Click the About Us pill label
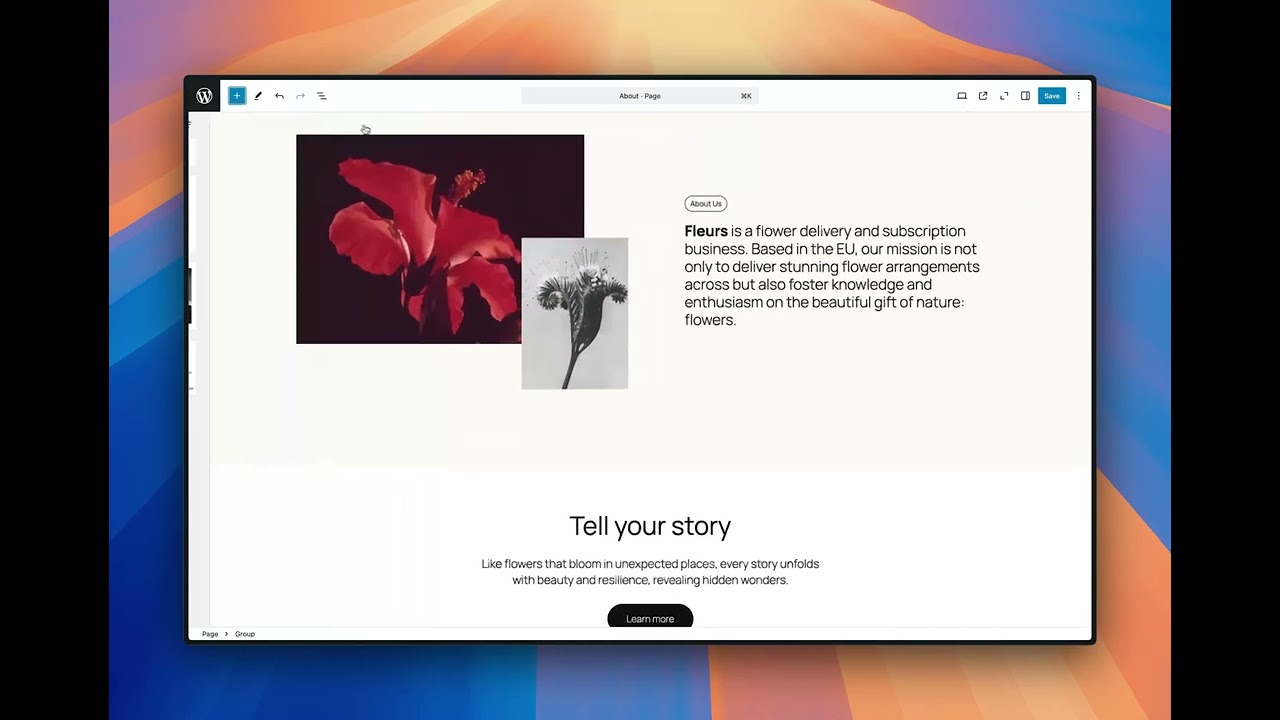1280x720 pixels. (x=706, y=204)
